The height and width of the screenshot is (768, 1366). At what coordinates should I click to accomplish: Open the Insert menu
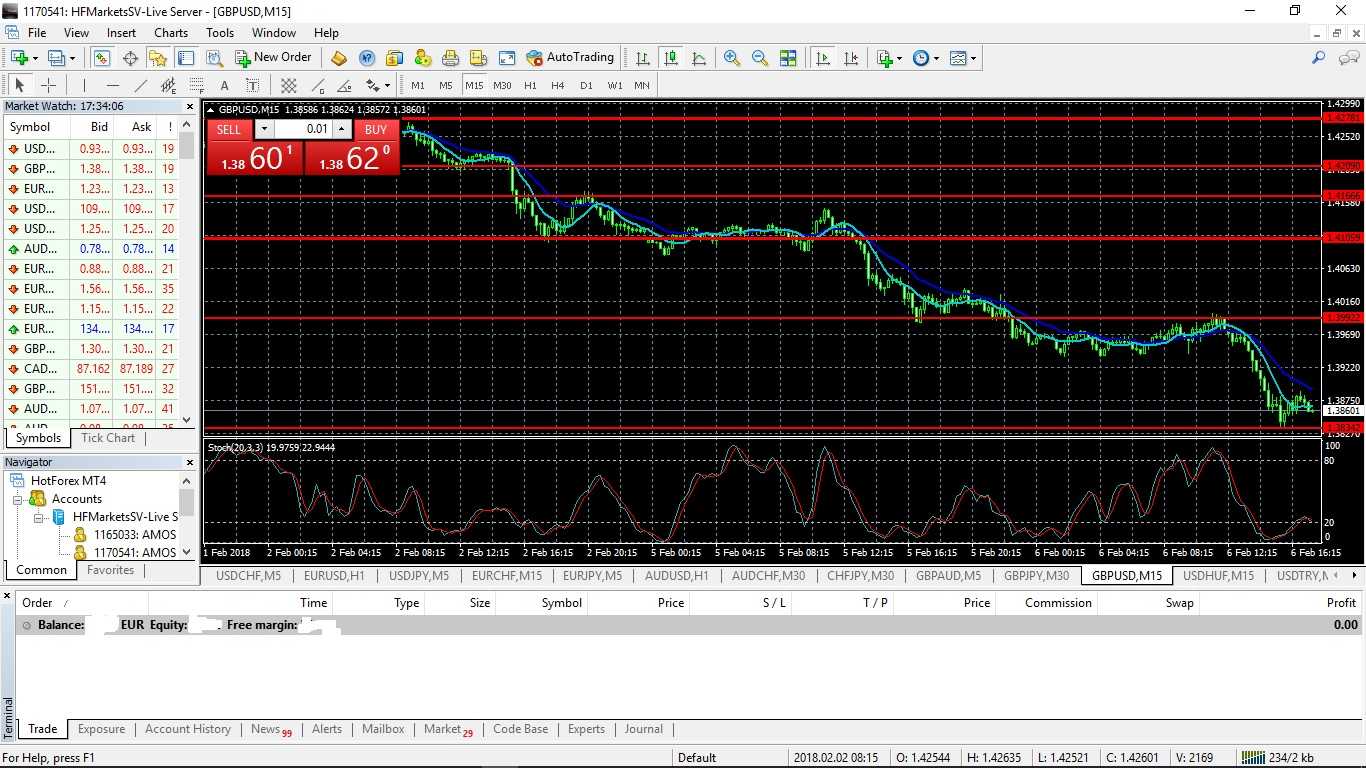tap(121, 33)
